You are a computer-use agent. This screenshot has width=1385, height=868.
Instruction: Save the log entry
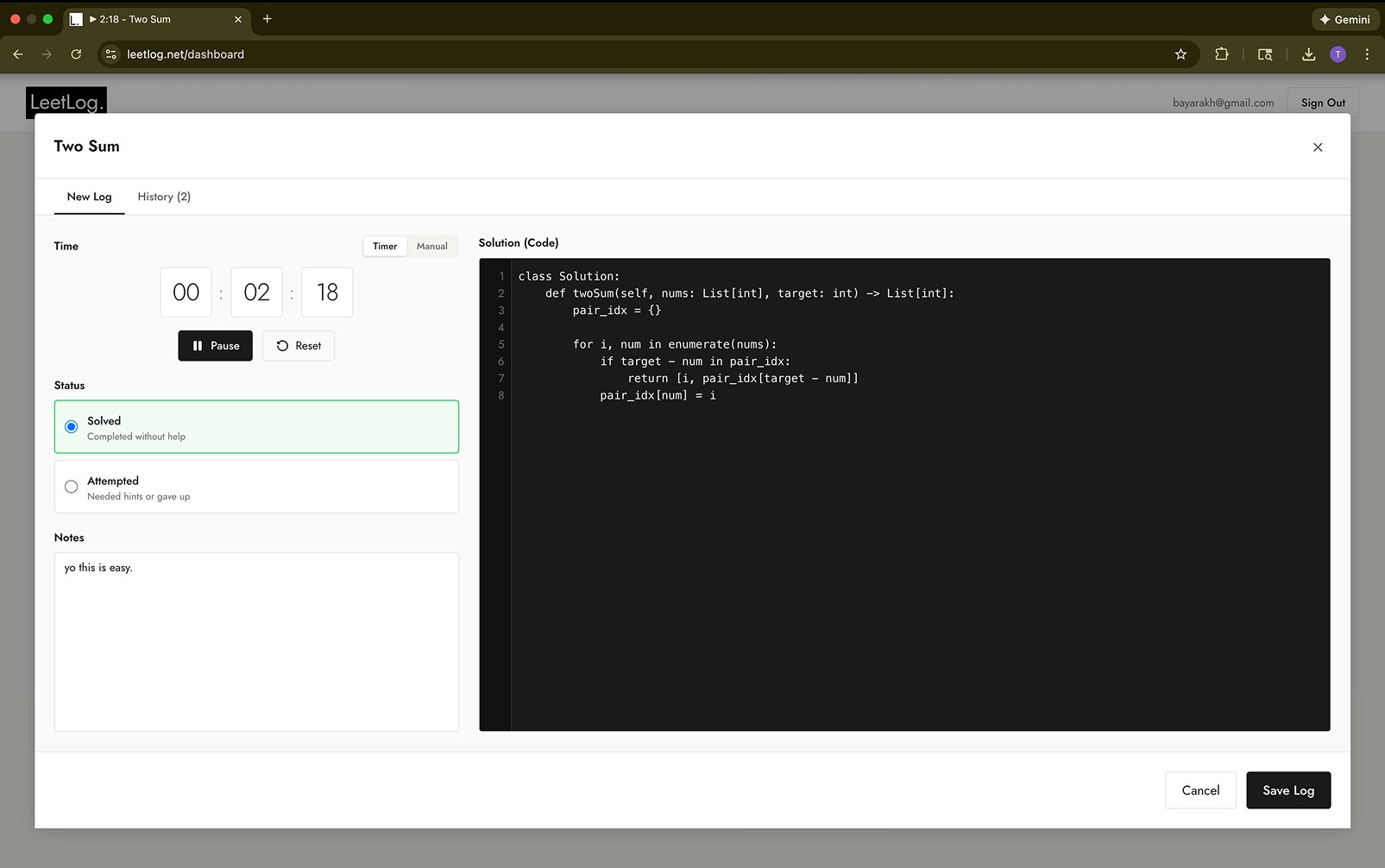coord(1288,789)
